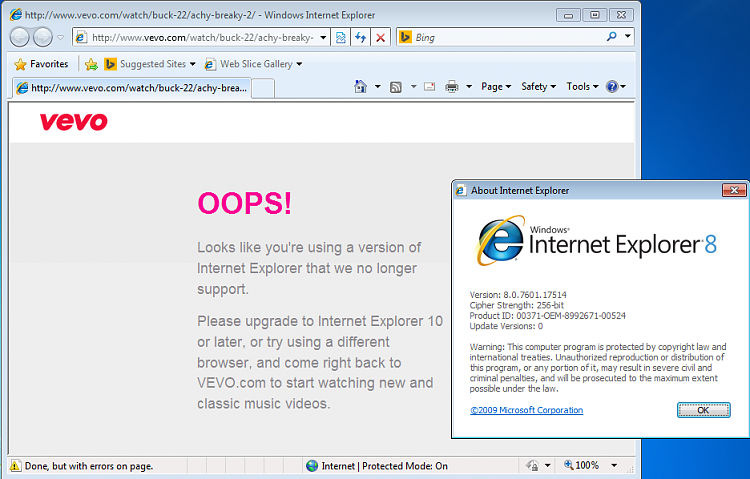750x479 pixels.
Task: Open the Page menu
Action: 496,87
